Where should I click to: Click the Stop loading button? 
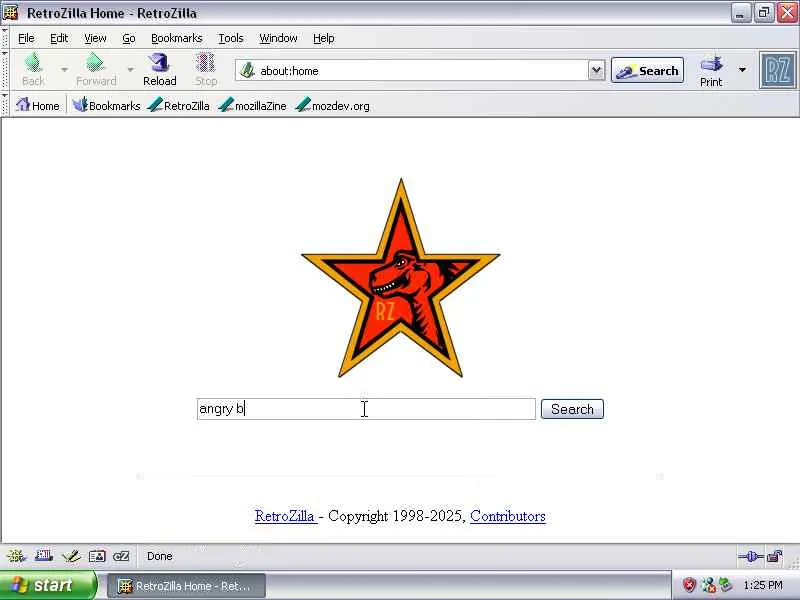[x=206, y=70]
